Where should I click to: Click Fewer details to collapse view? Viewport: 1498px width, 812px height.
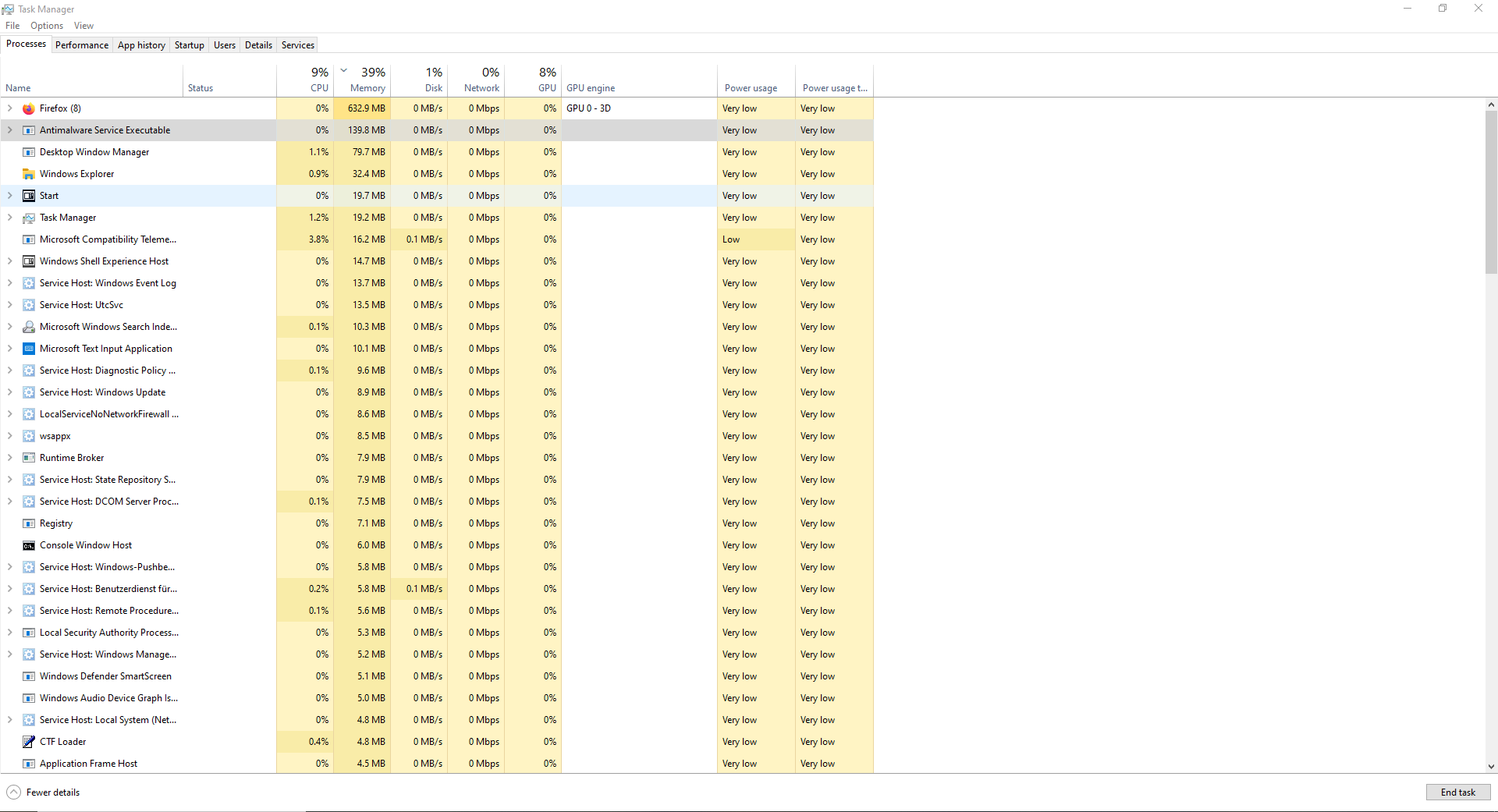tap(44, 792)
